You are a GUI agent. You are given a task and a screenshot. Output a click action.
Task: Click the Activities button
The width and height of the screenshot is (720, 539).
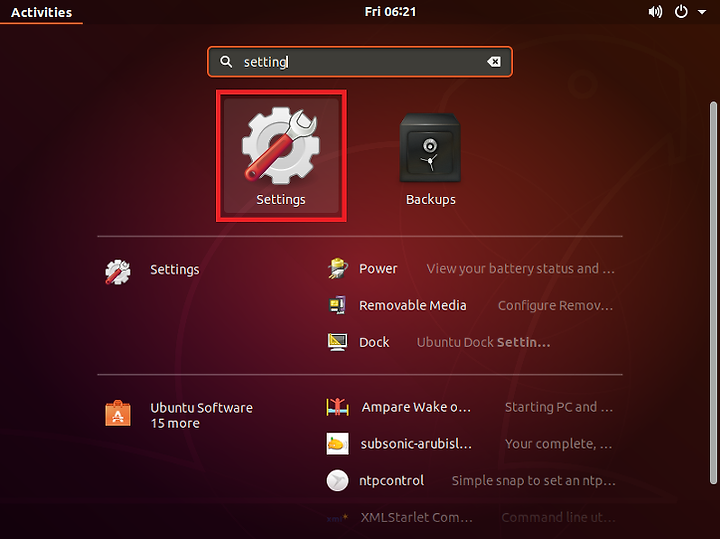click(x=41, y=12)
